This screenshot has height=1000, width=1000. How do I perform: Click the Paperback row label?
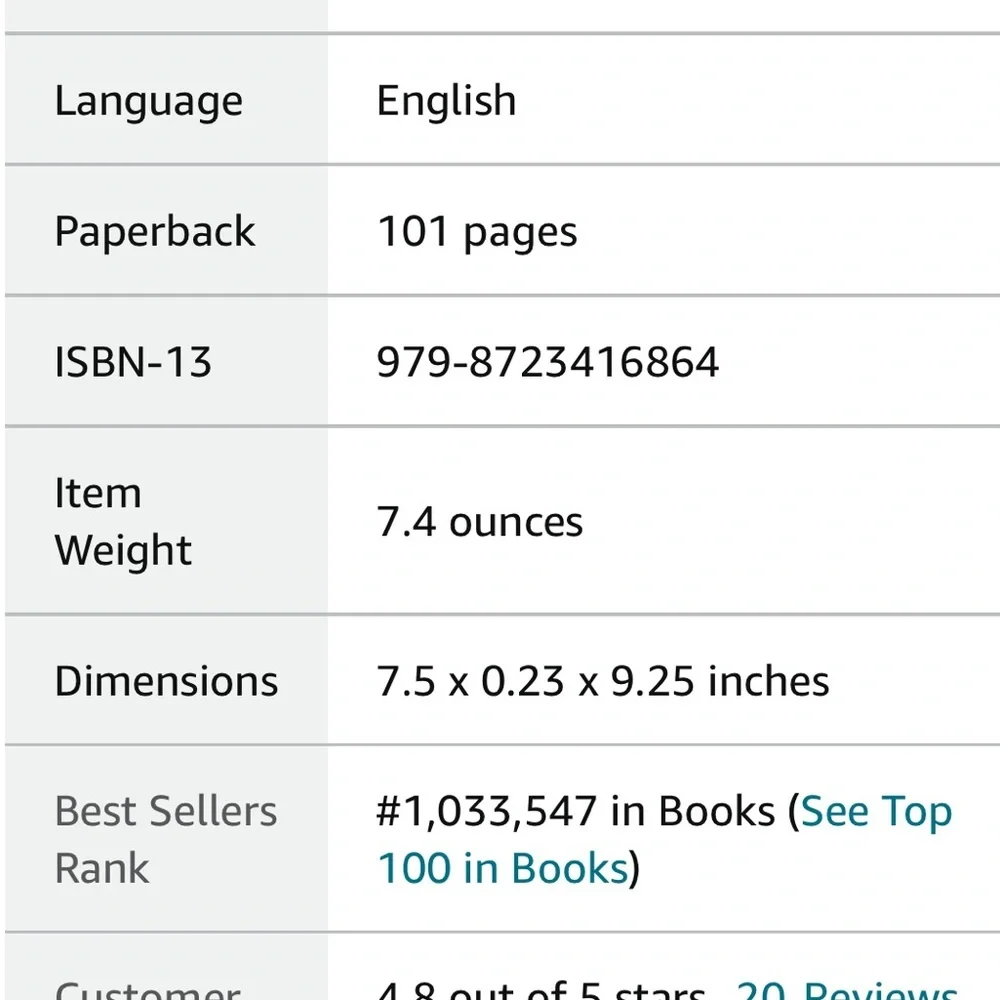click(x=155, y=231)
